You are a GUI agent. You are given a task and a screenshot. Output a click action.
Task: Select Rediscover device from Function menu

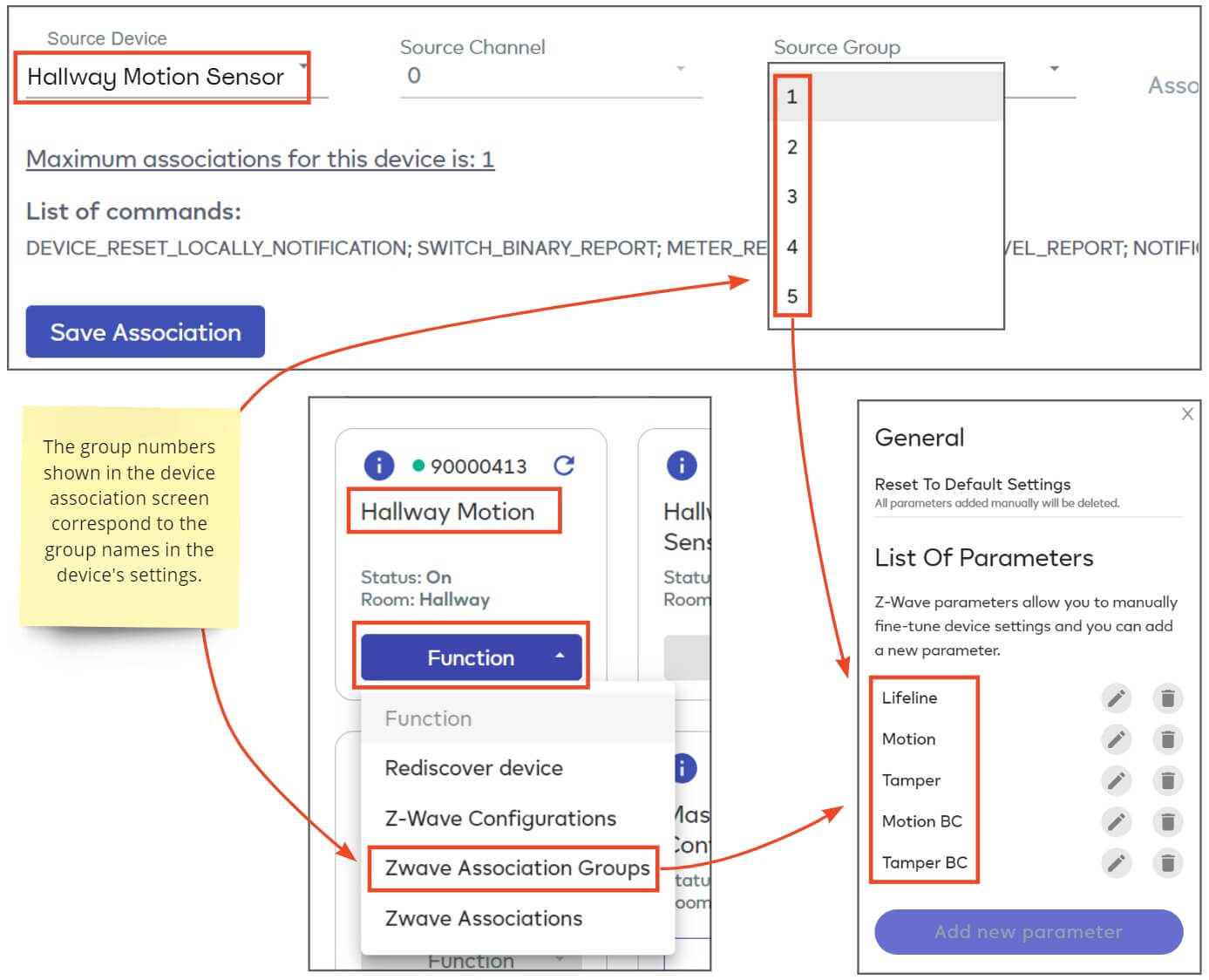(474, 768)
